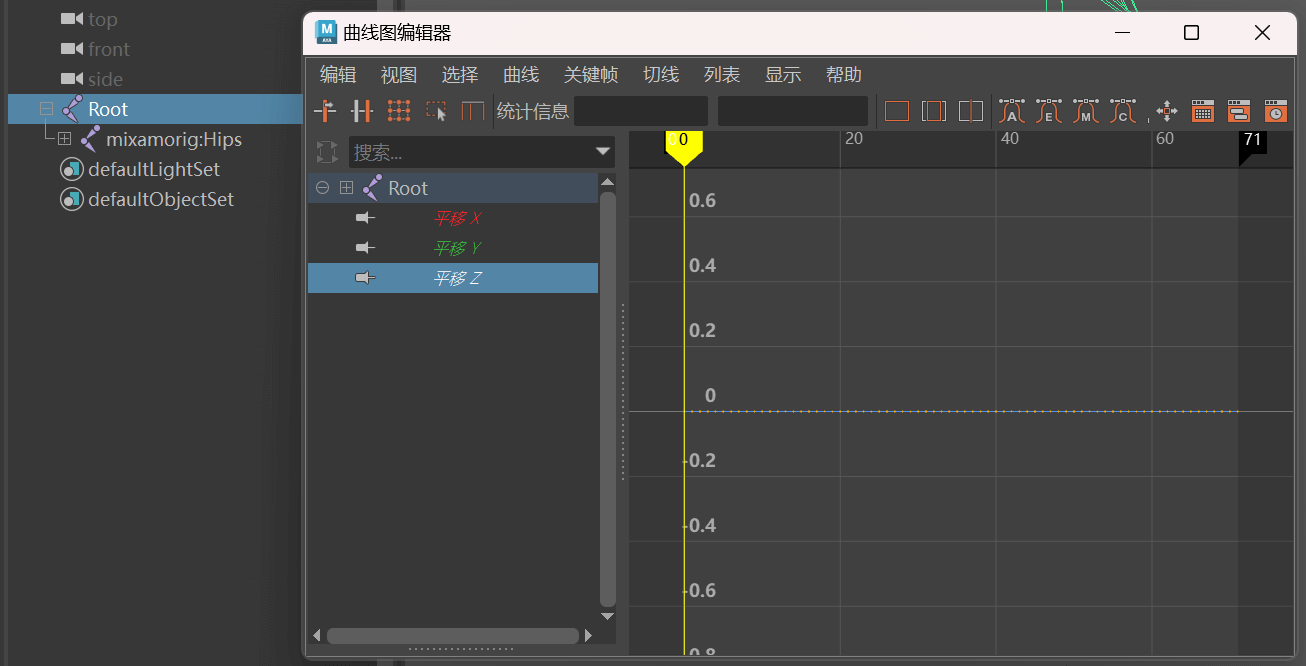
Task: Click the plus box next to Root in Graph Editor
Action: (346, 188)
